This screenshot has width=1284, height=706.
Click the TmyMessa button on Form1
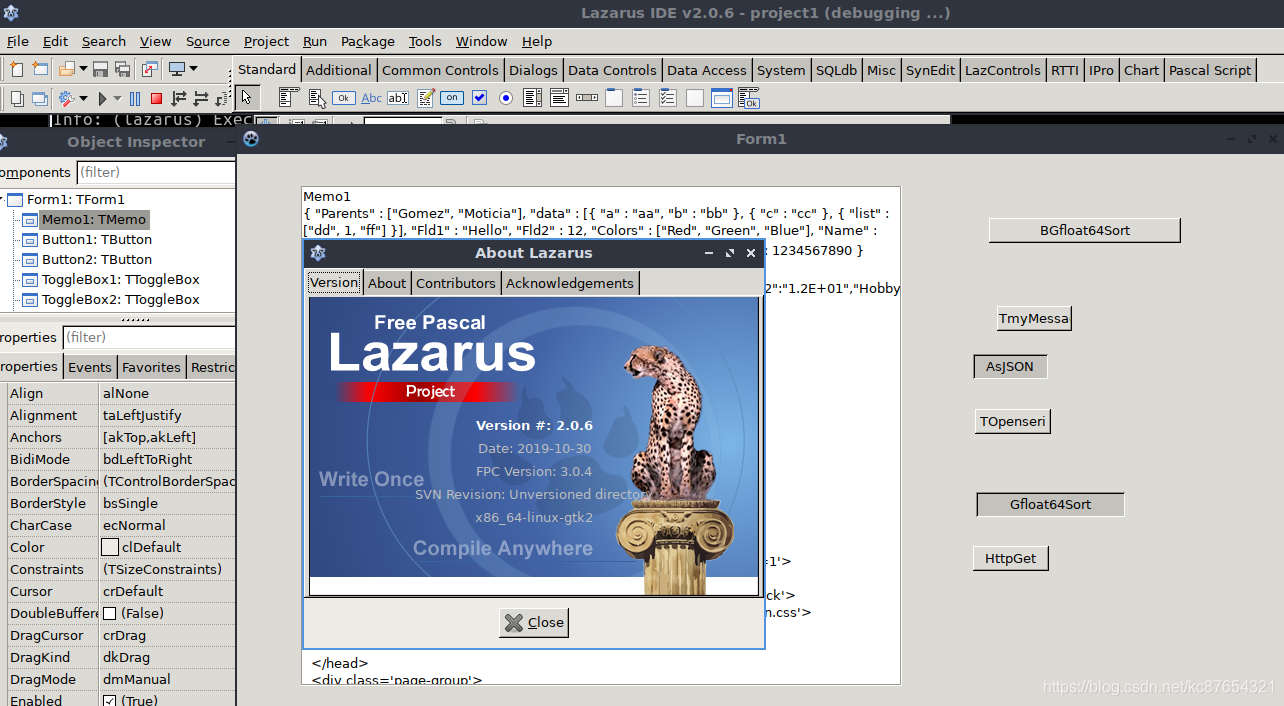(1034, 319)
